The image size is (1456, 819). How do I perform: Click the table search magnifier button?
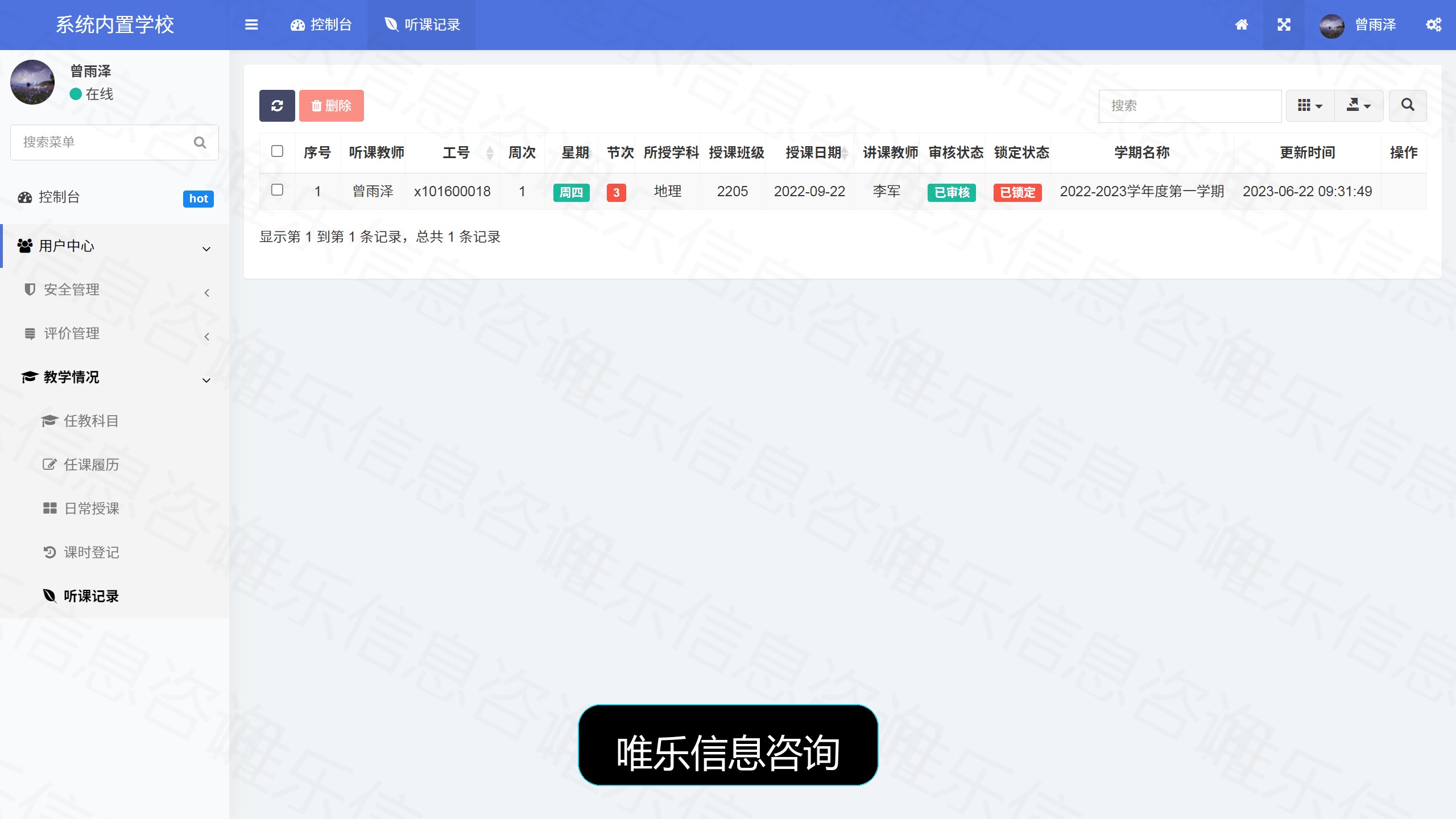coord(1408,105)
